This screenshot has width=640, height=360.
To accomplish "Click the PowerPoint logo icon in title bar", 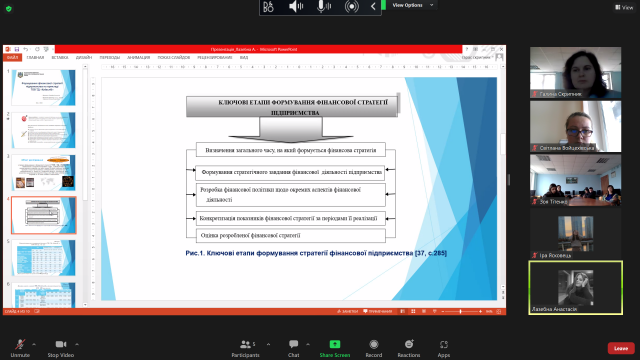I will point(8,49).
